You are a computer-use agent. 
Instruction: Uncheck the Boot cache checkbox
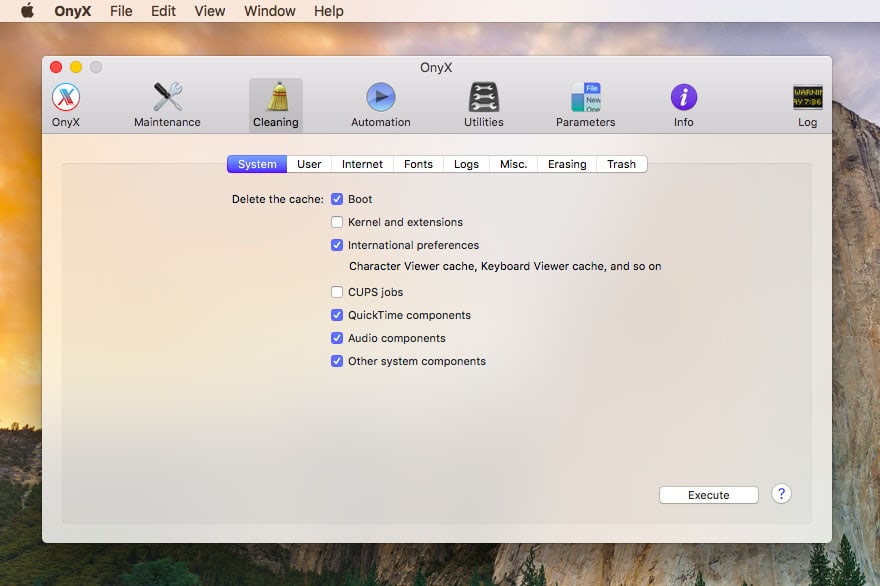click(337, 199)
